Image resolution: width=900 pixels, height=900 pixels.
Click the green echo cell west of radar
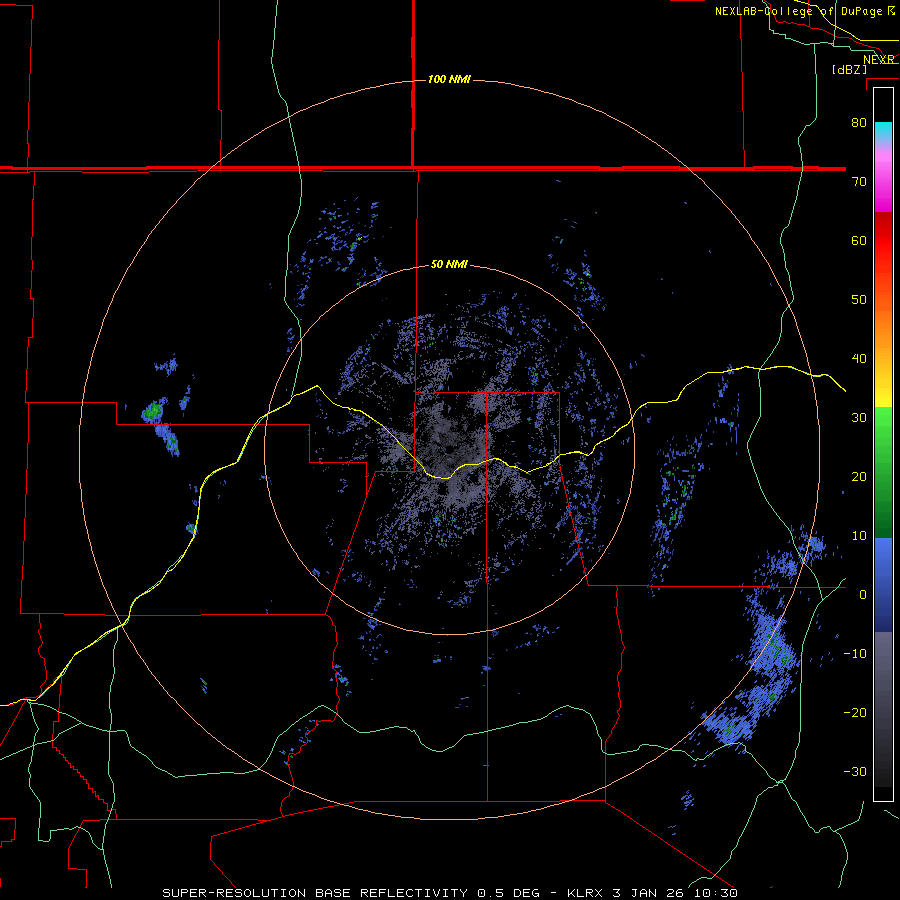coord(153,411)
